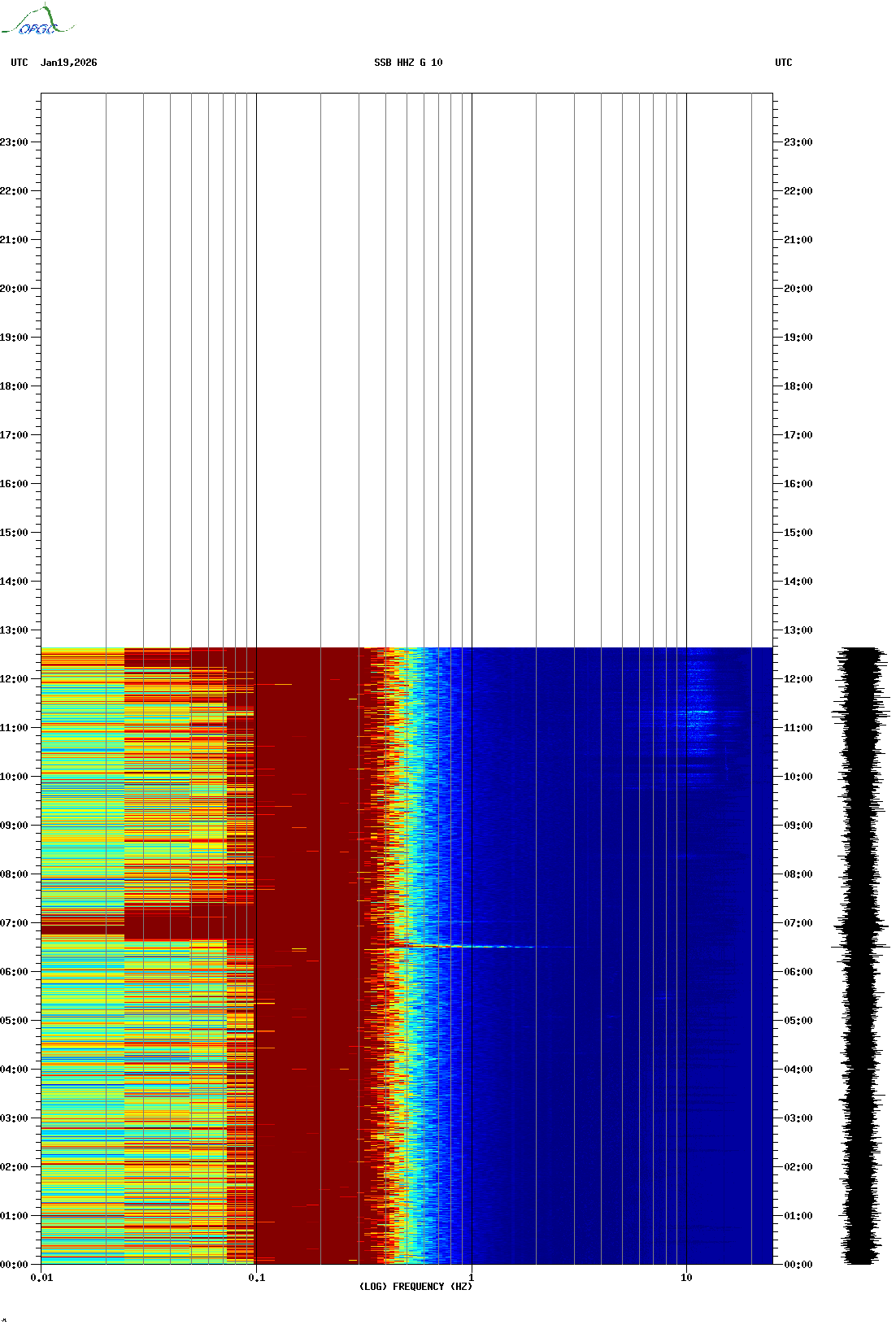The height and width of the screenshot is (1329, 896).
Task: Click '07:00' on the left time axis
Action: tap(14, 923)
